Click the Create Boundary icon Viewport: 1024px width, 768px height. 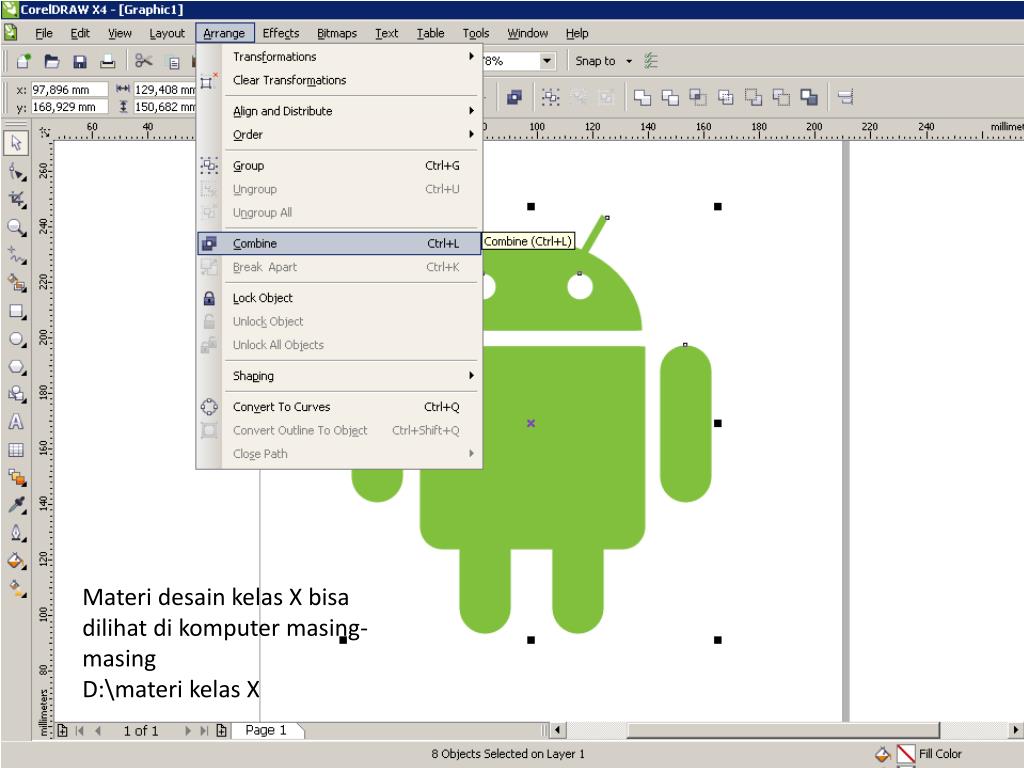809,97
